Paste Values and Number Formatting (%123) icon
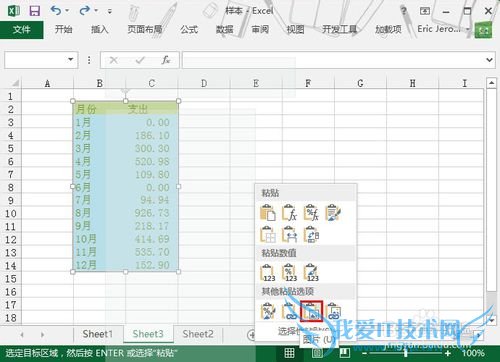This screenshot has width=500, height=362. point(289,273)
